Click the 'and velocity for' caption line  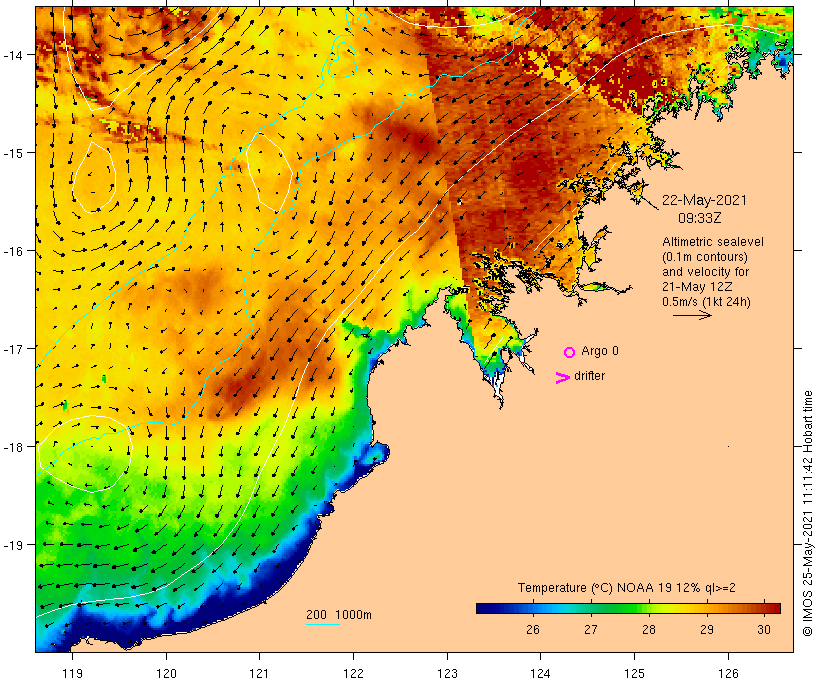[705, 272]
